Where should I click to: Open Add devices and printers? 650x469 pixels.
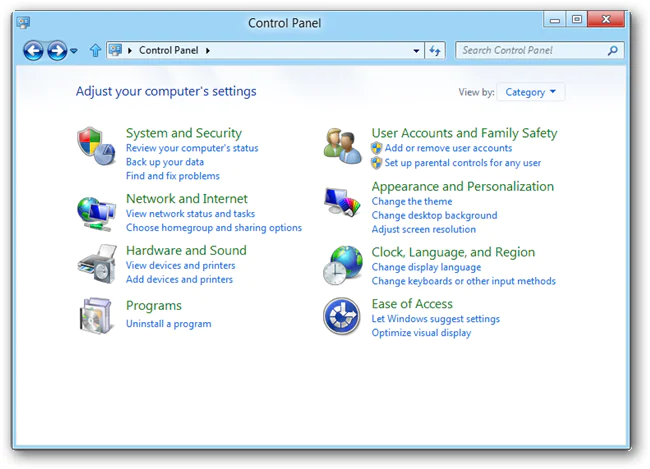click(179, 279)
